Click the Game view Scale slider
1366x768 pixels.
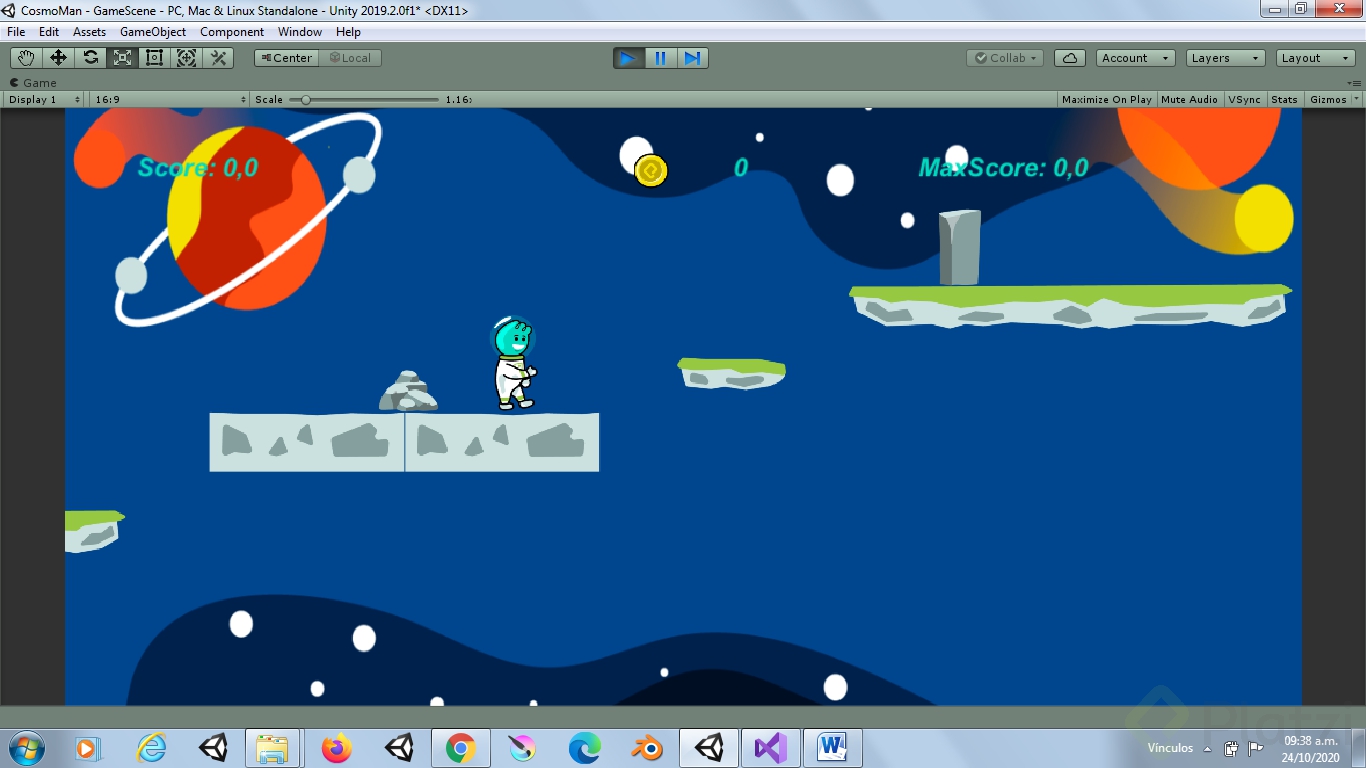[364, 99]
